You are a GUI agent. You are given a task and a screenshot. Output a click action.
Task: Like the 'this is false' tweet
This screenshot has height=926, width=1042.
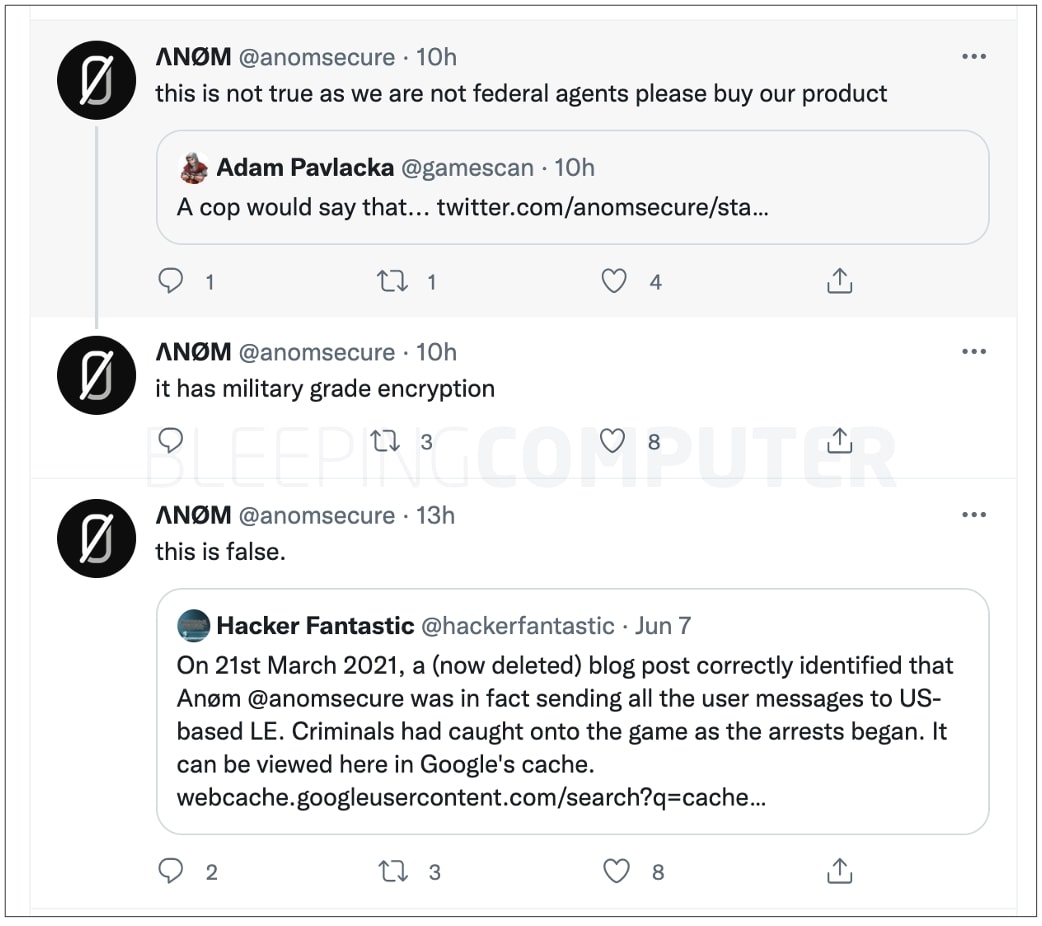tap(616, 871)
